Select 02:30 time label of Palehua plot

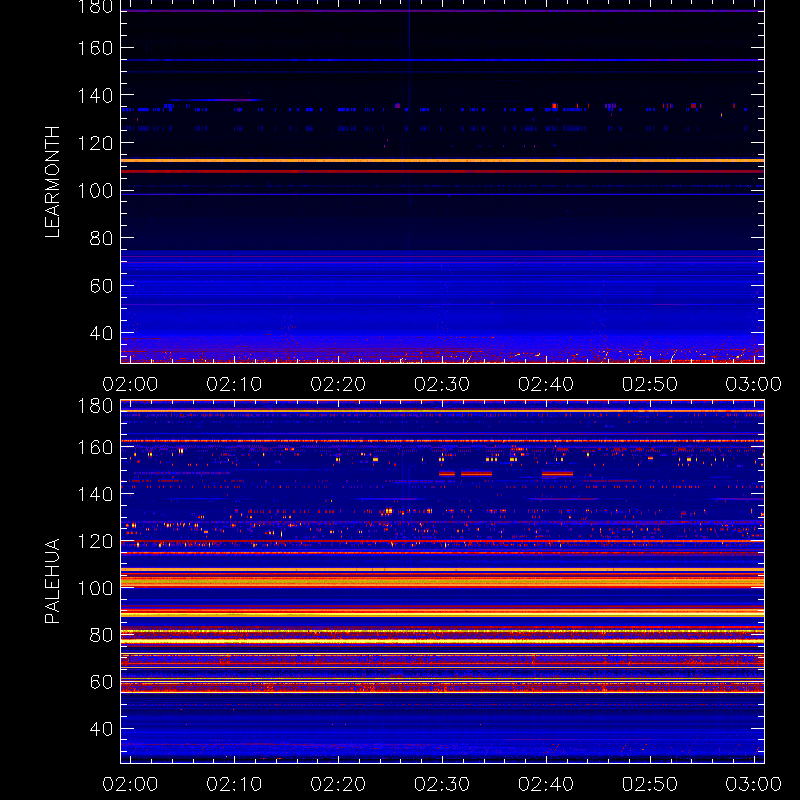(x=442, y=784)
